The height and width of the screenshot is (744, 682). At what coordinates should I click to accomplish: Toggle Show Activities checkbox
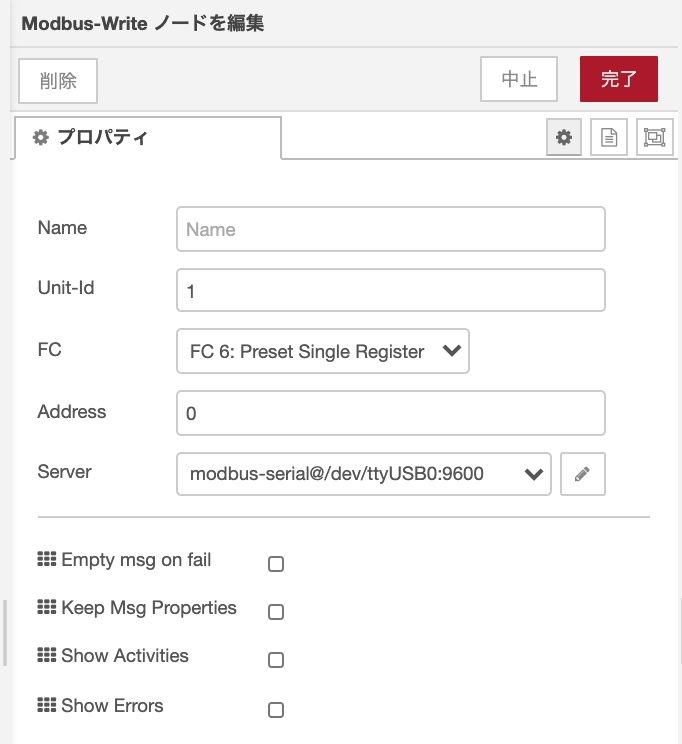tap(276, 660)
